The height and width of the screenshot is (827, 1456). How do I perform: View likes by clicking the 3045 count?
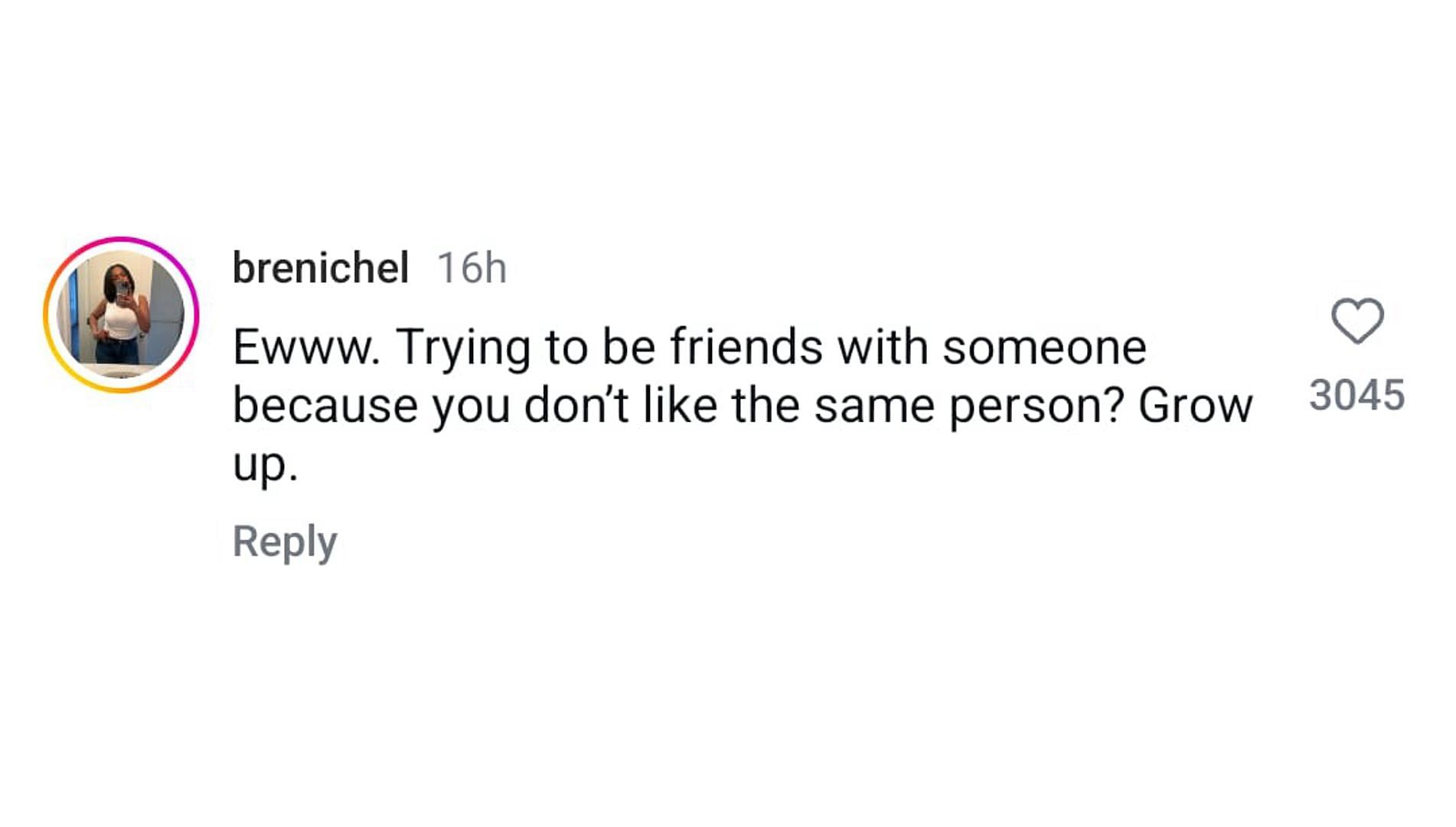(1356, 395)
